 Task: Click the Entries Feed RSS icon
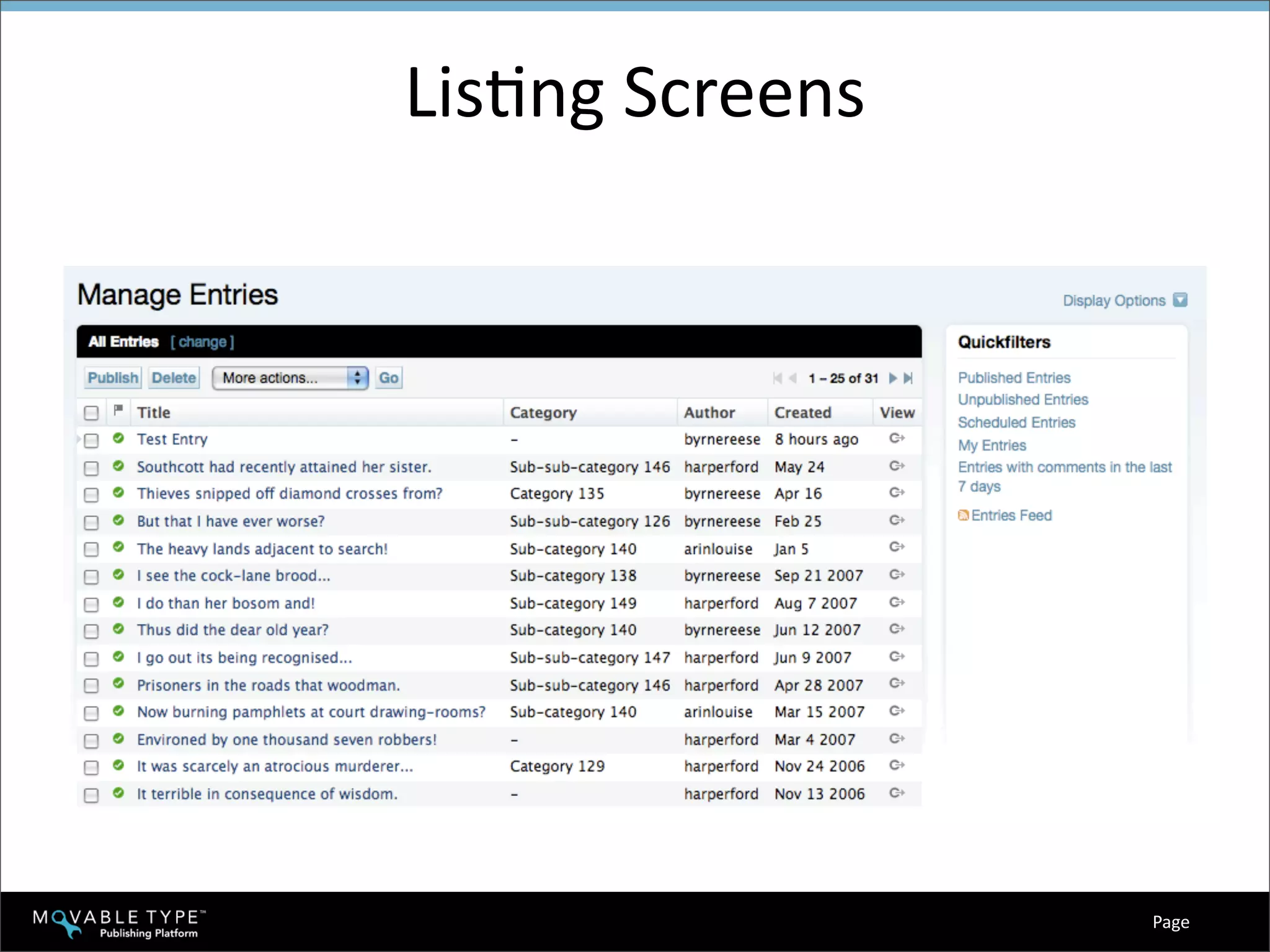coord(963,516)
